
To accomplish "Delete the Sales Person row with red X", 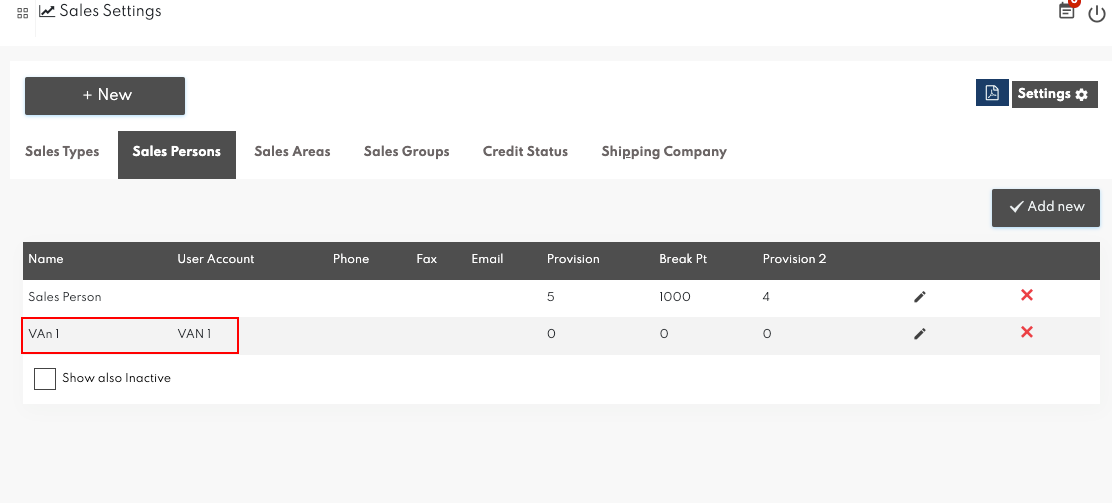I will pos(1026,295).
